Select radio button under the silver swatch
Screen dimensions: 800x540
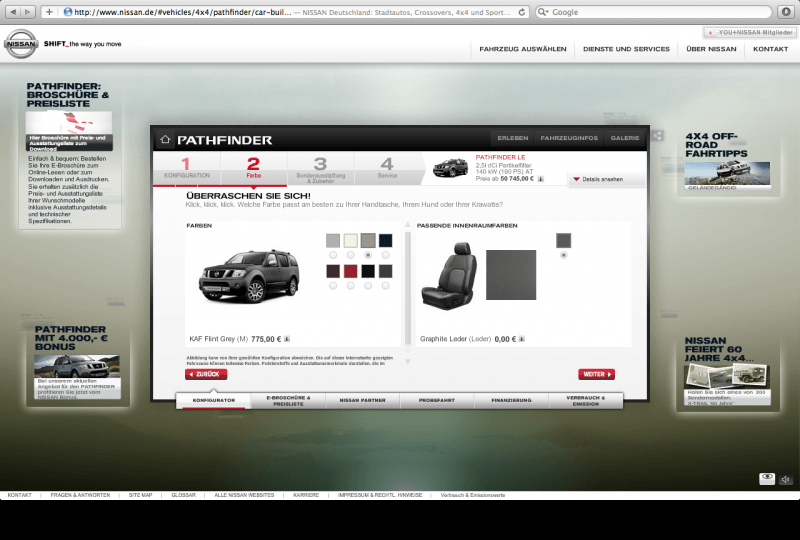click(333, 255)
